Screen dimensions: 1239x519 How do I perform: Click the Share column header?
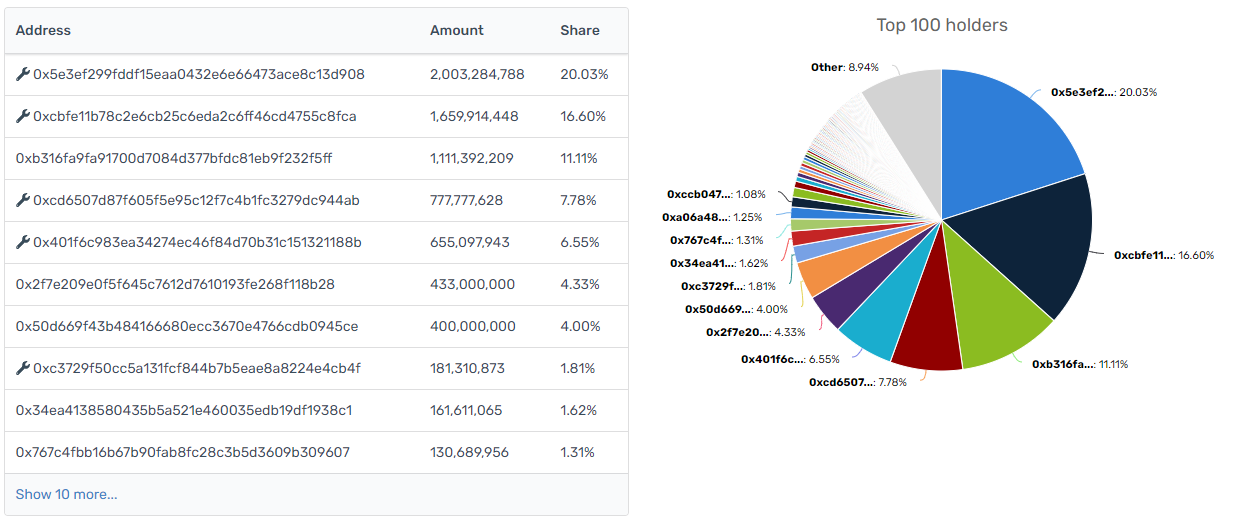coord(580,31)
